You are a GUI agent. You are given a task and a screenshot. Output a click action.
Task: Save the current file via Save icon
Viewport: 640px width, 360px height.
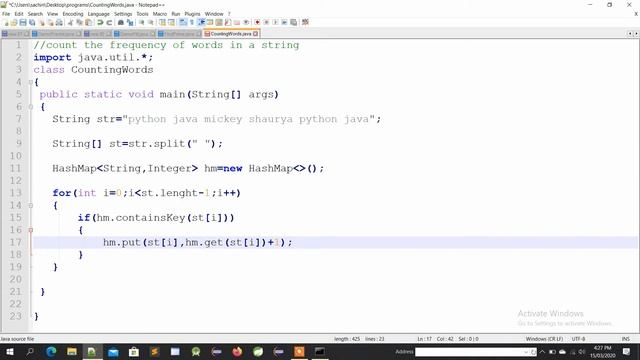coord(23,22)
